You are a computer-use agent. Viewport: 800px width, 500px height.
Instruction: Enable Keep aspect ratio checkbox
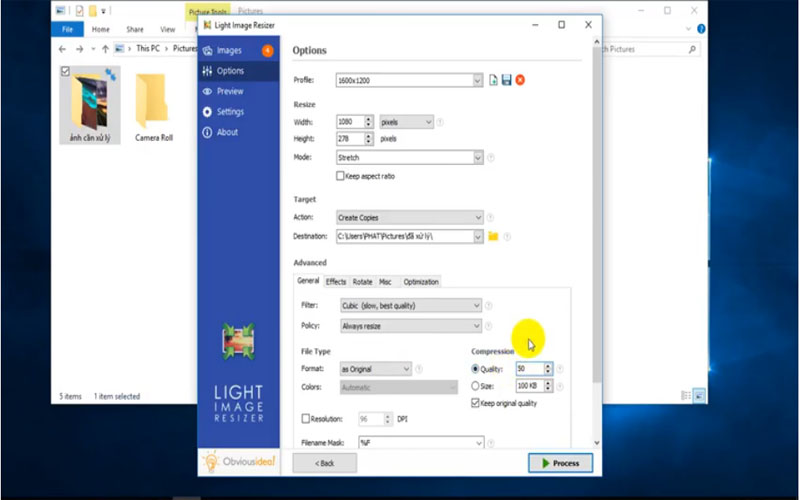click(x=340, y=176)
